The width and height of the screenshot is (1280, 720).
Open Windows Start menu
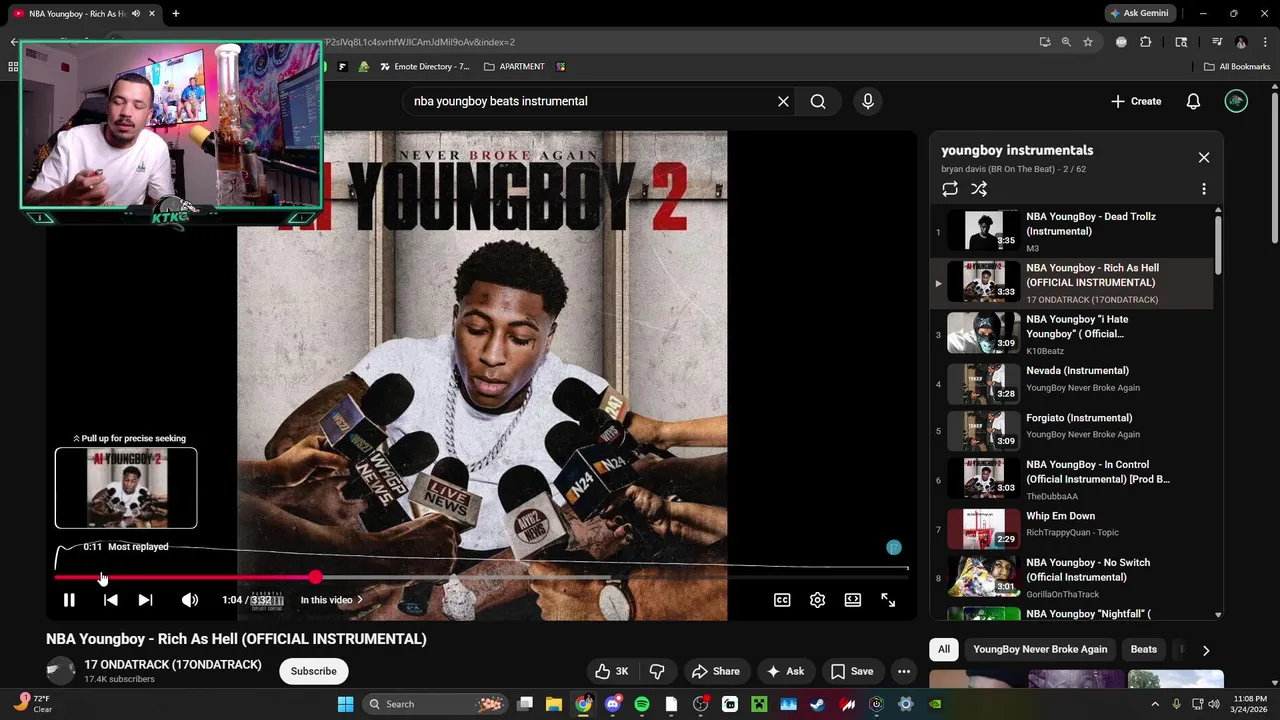pyautogui.click(x=345, y=704)
